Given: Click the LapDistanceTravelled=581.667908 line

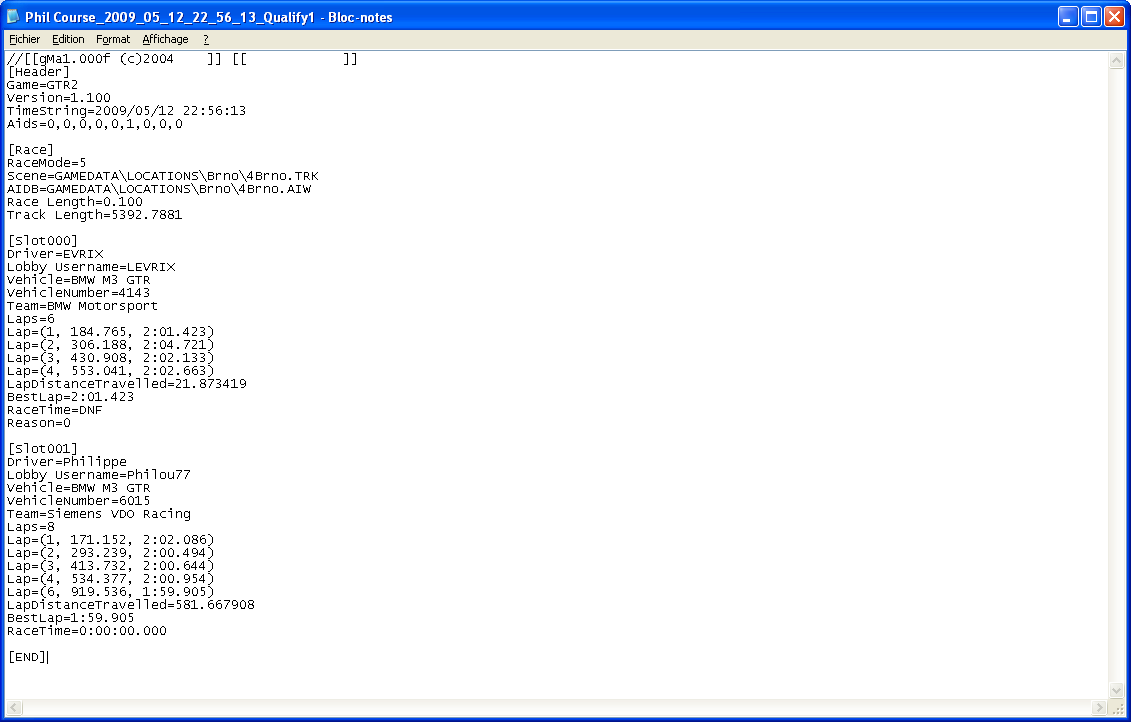Looking at the screenshot, I should tap(131, 604).
